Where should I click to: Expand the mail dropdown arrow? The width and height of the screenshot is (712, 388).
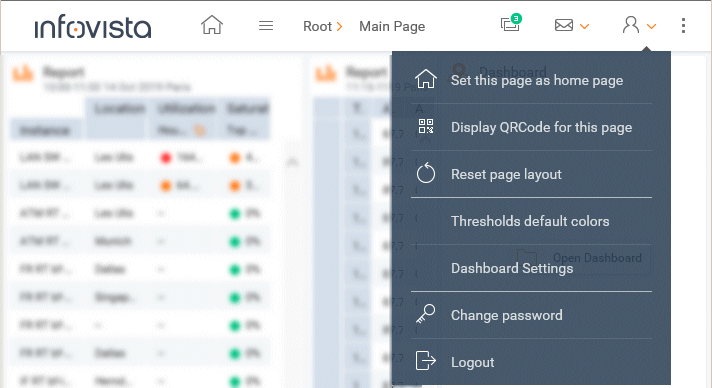(x=584, y=26)
